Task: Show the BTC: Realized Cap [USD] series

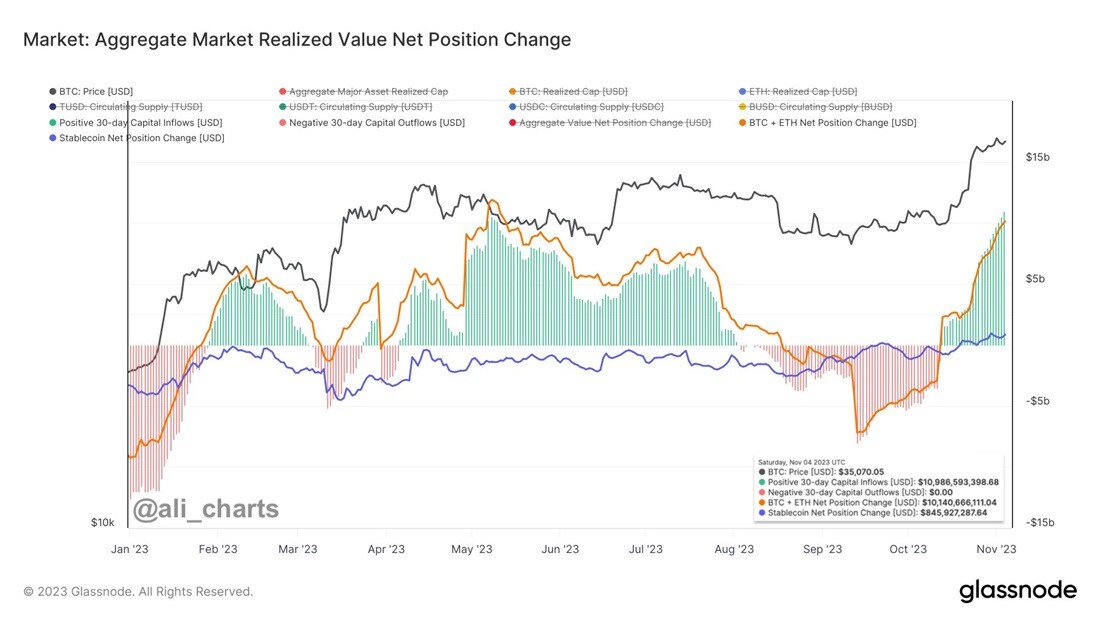Action: (568, 91)
